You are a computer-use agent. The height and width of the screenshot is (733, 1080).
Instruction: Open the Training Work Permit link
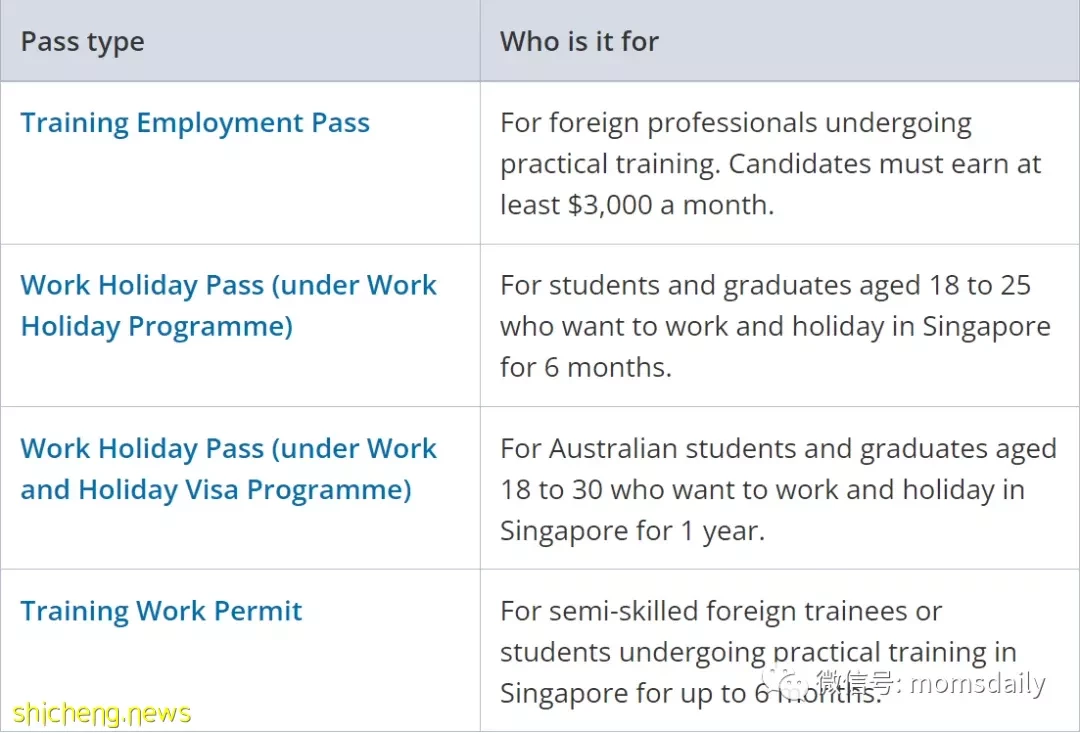[161, 611]
